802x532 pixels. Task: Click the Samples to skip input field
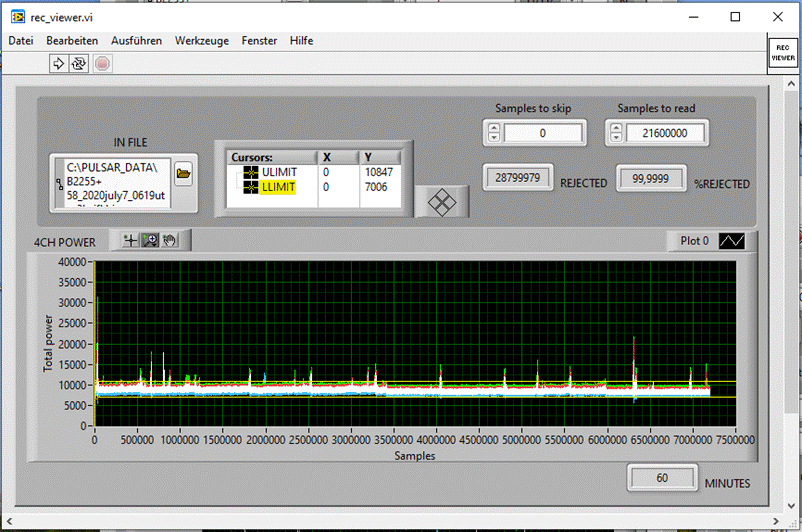click(x=543, y=133)
